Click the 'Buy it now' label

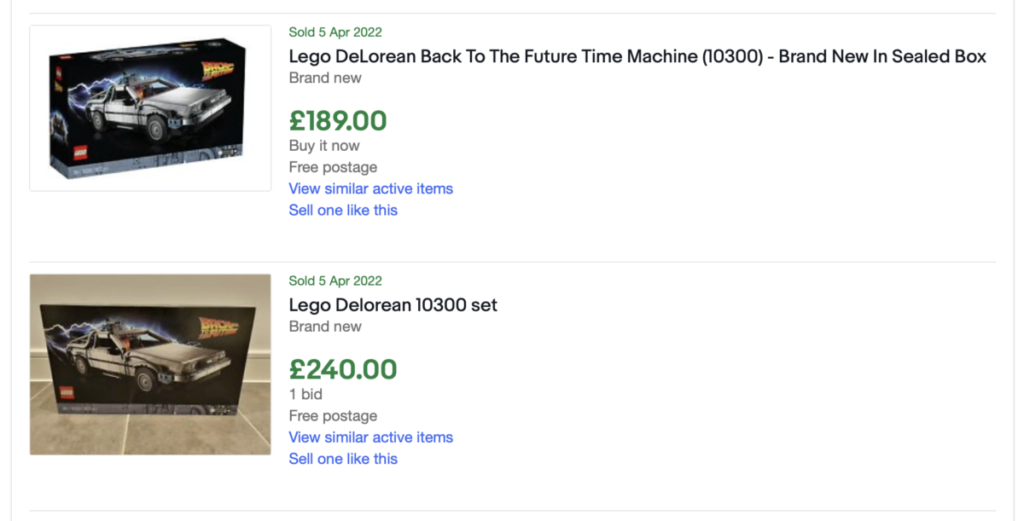click(325, 146)
